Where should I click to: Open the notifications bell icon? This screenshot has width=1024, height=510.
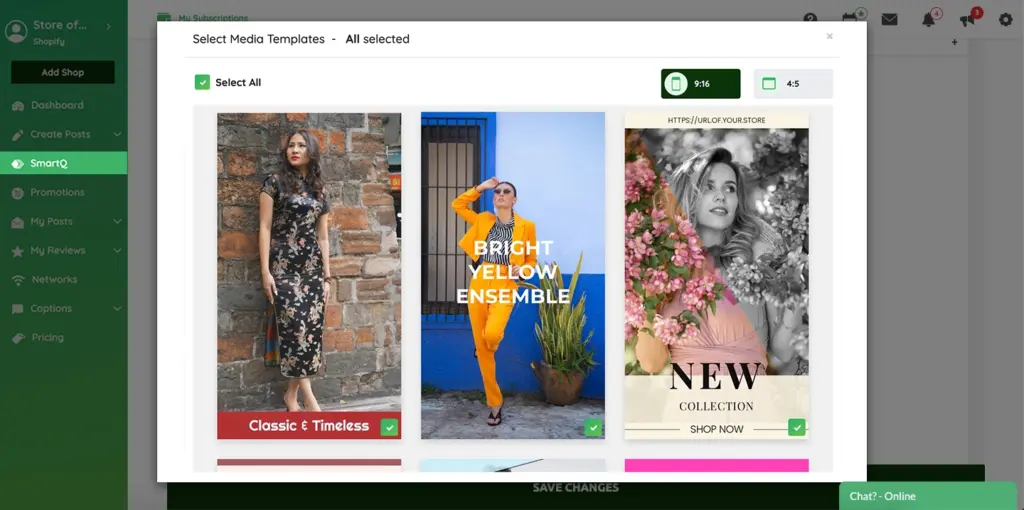tap(928, 19)
